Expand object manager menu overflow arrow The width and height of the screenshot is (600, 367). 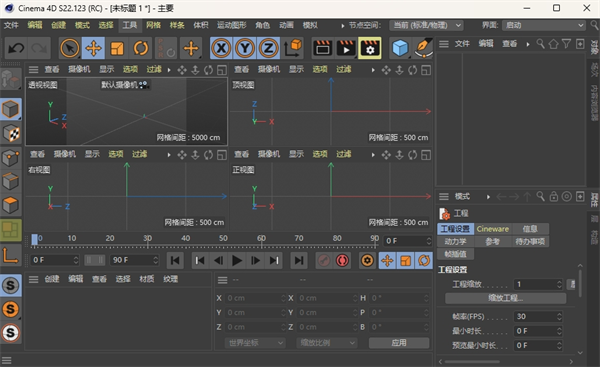pyautogui.click(x=528, y=44)
